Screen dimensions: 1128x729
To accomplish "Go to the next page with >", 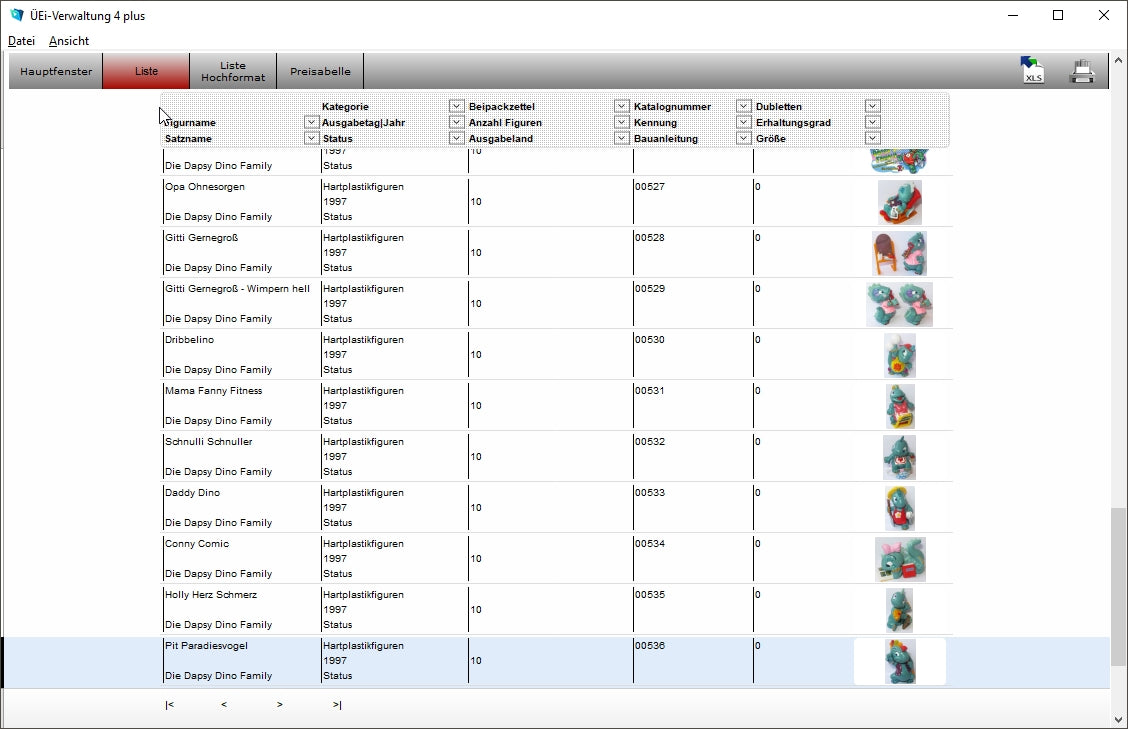I will pyautogui.click(x=280, y=705).
